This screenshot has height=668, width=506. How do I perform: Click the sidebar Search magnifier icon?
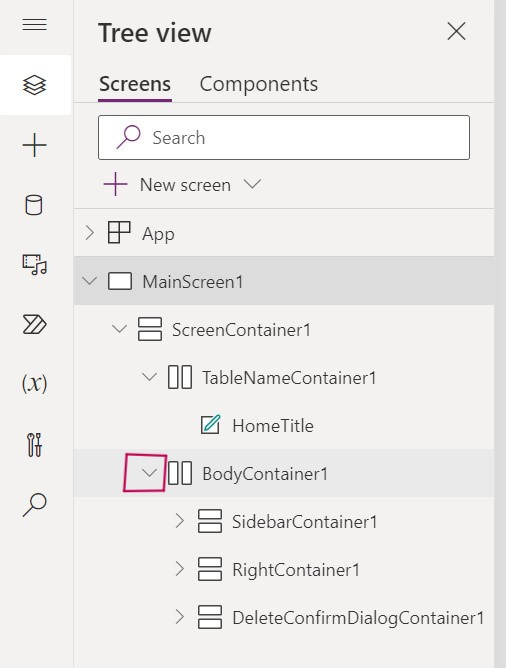[x=34, y=504]
